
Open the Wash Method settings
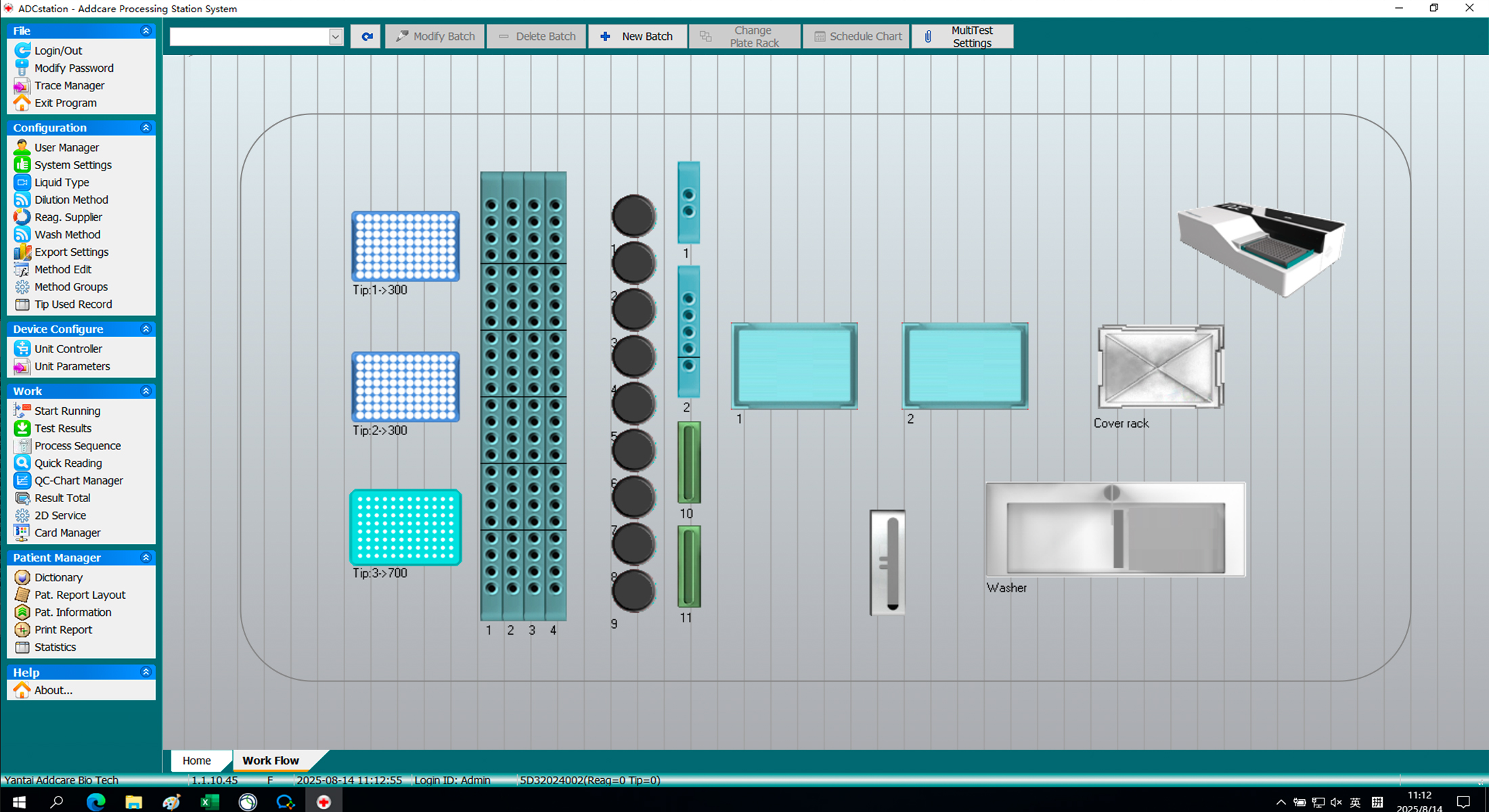[x=68, y=234]
